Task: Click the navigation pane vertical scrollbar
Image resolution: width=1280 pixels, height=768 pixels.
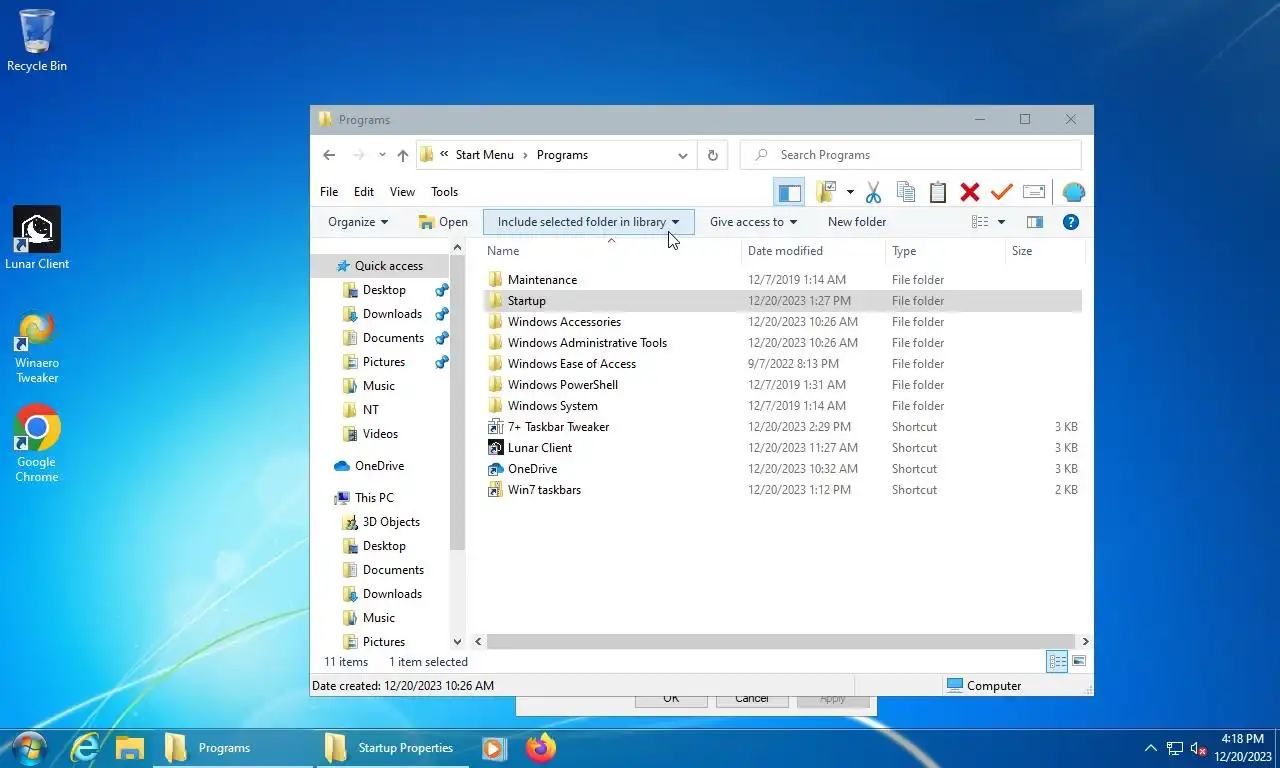Action: coord(457,402)
